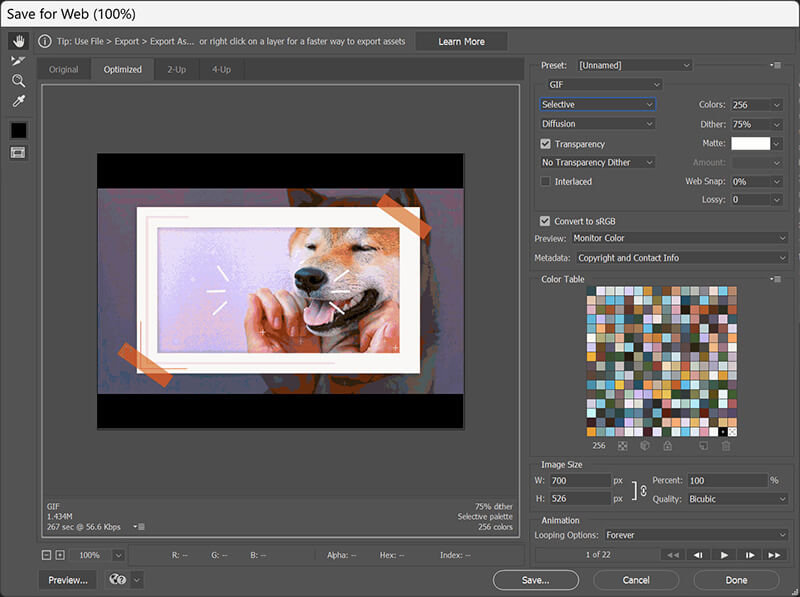The height and width of the screenshot is (597, 800).
Task: Change the Diffusion dither method dropdown
Action: coord(597,123)
